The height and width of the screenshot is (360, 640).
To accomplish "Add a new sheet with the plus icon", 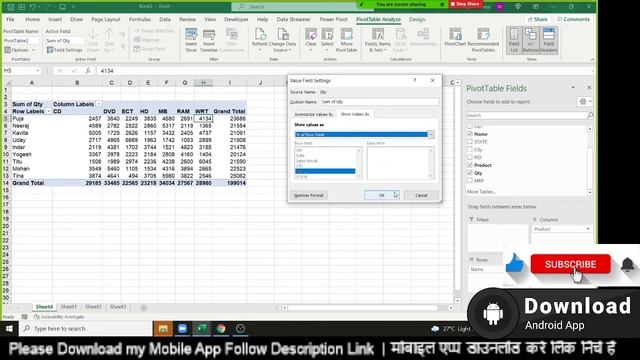I will pyautogui.click(x=144, y=308).
